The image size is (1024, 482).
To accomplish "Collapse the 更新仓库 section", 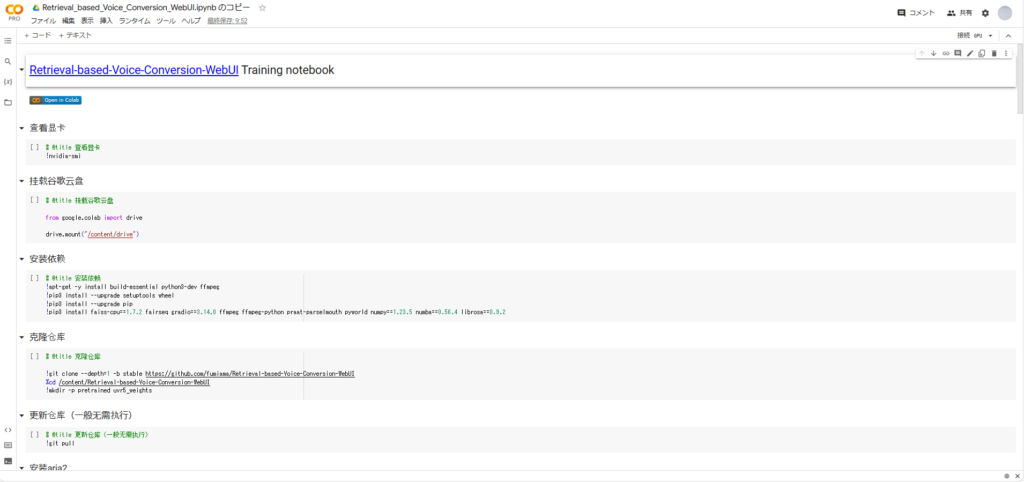I will click(22, 415).
